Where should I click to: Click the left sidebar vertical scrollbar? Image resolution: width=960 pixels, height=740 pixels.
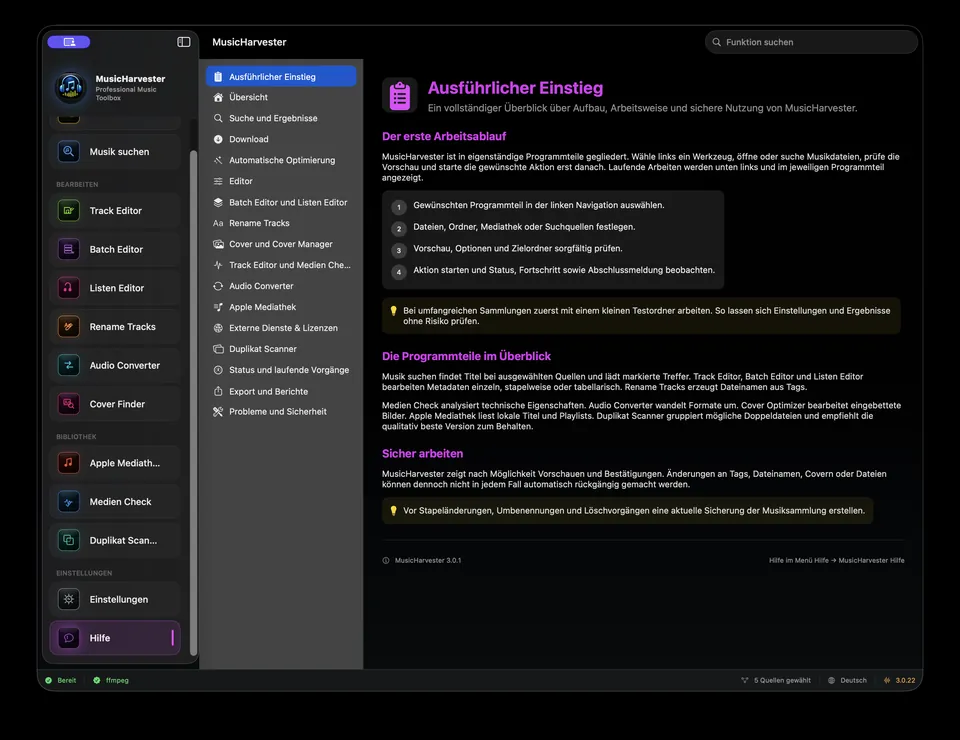coord(193,403)
